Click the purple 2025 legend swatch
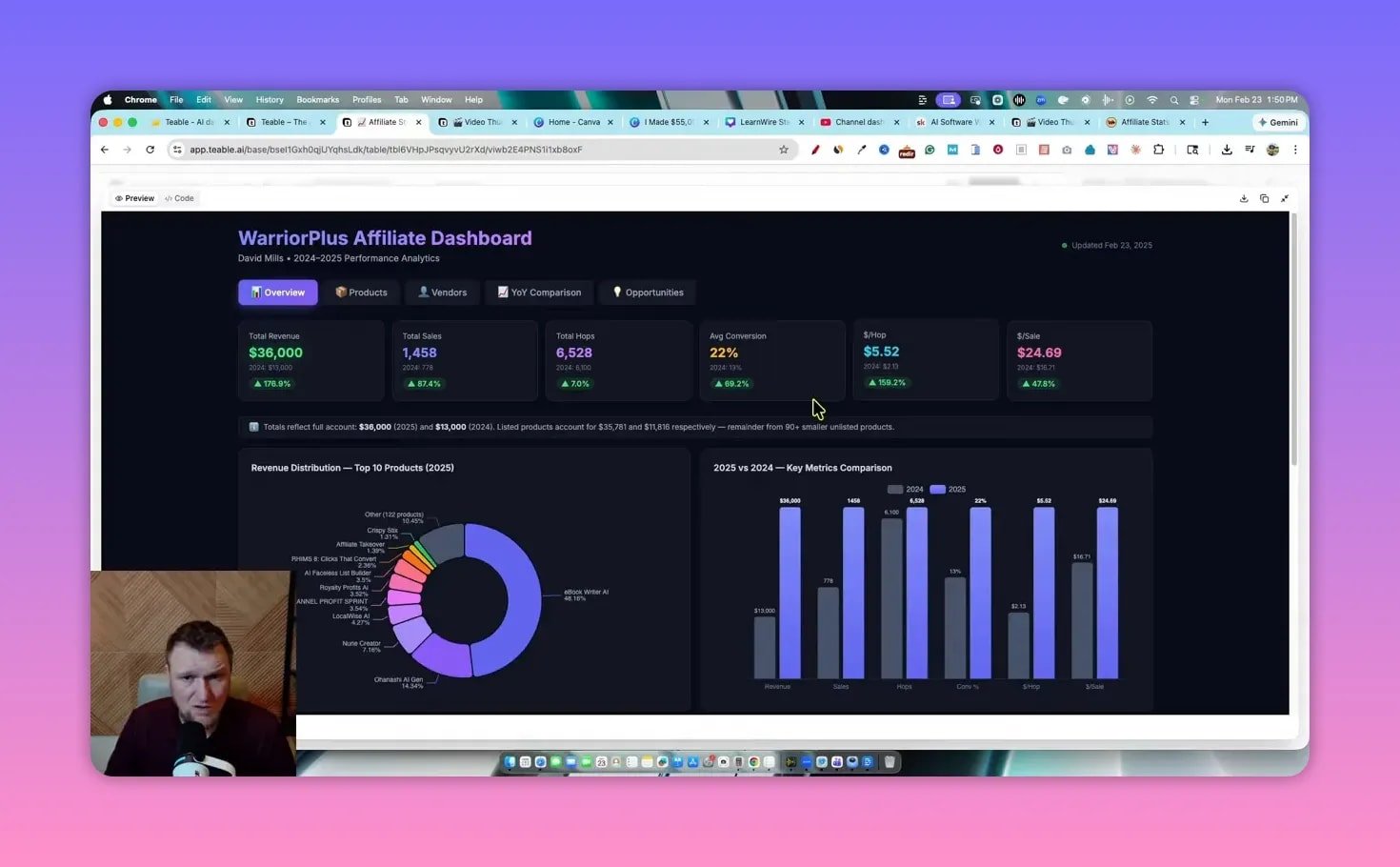The image size is (1400, 867). pyautogui.click(x=937, y=490)
